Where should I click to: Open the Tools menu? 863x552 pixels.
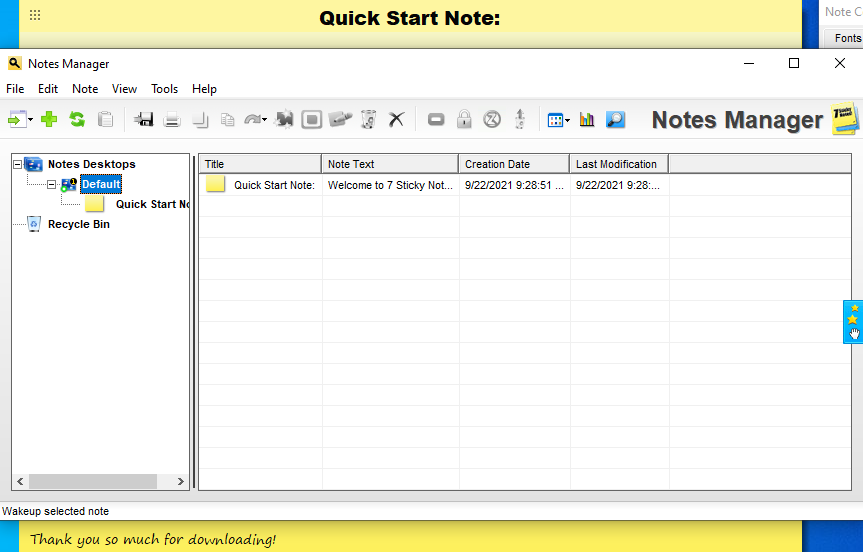(x=164, y=89)
